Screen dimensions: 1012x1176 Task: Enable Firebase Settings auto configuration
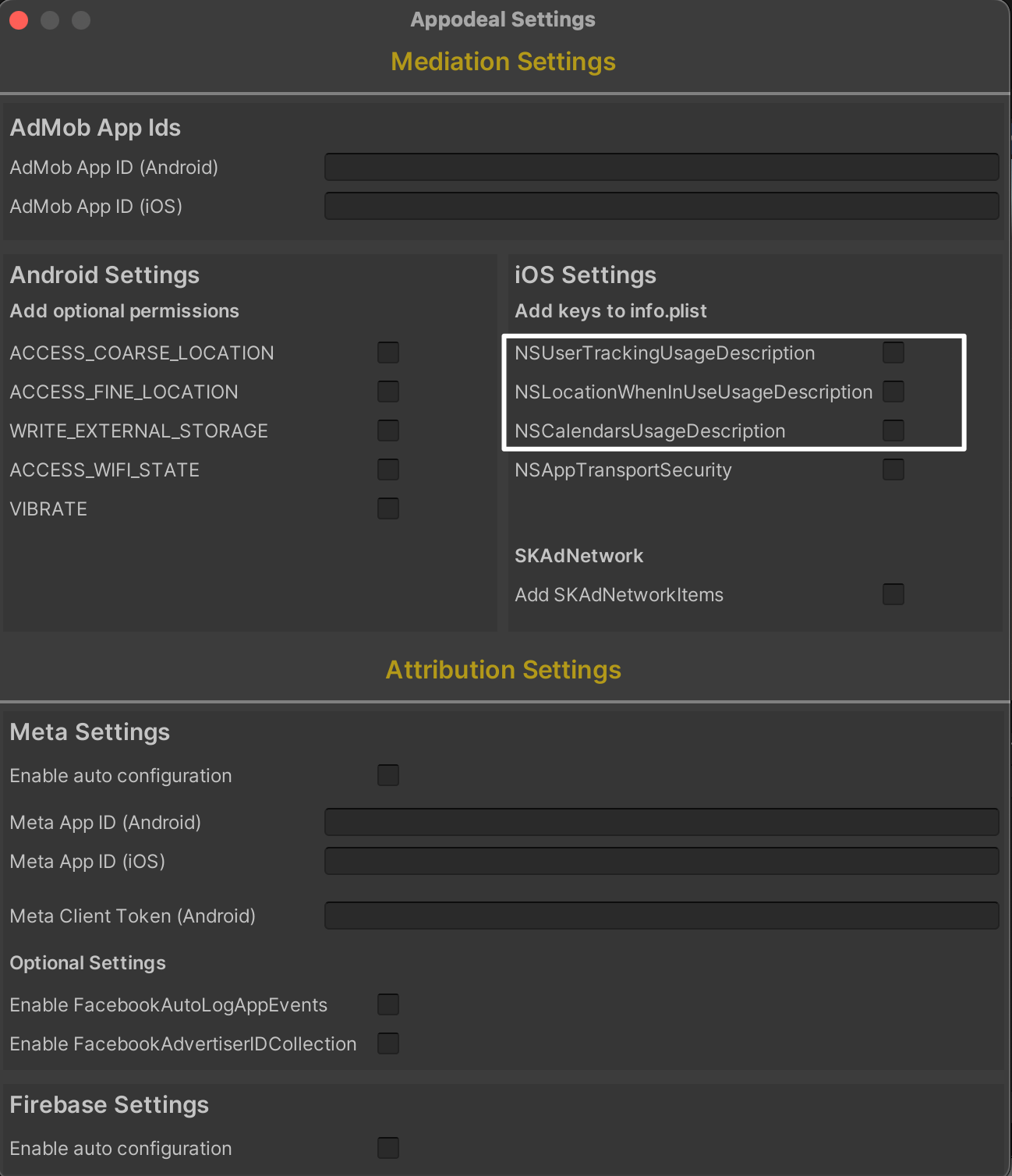[388, 1148]
